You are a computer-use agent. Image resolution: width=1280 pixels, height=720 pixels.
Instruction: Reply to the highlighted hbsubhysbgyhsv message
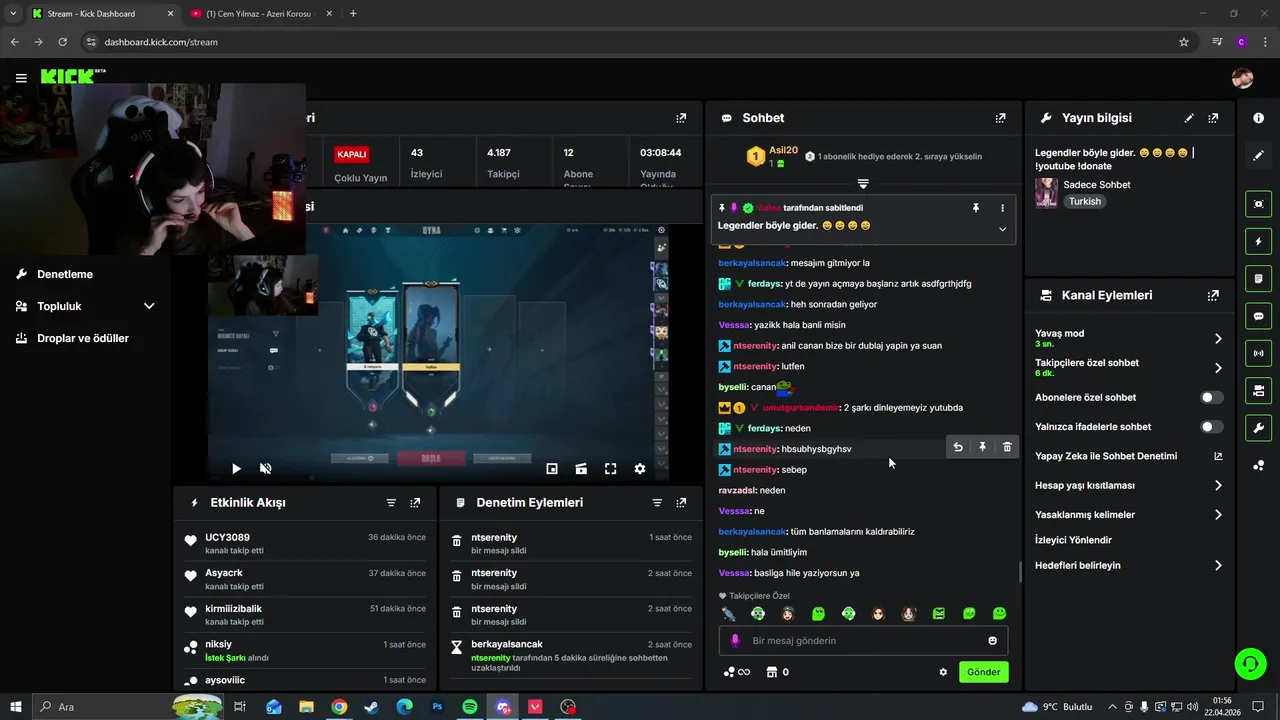(x=958, y=447)
